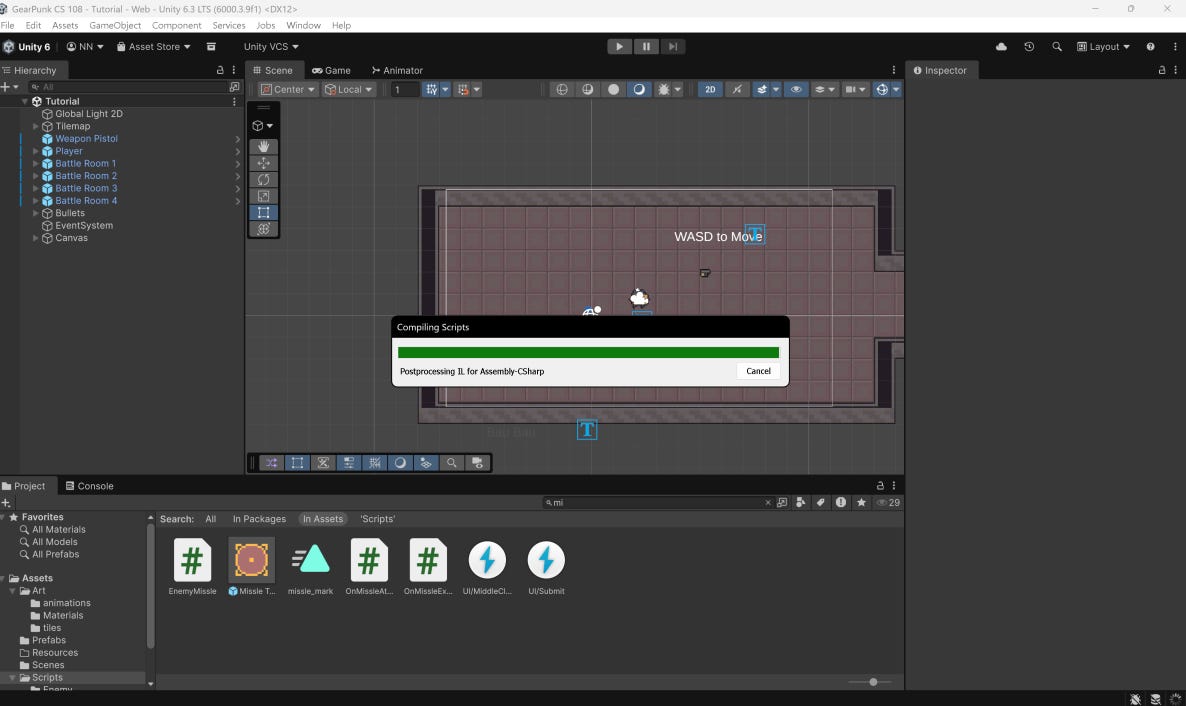
Task: Expand the Canvas object in Hierarchy
Action: pyautogui.click(x=36, y=238)
